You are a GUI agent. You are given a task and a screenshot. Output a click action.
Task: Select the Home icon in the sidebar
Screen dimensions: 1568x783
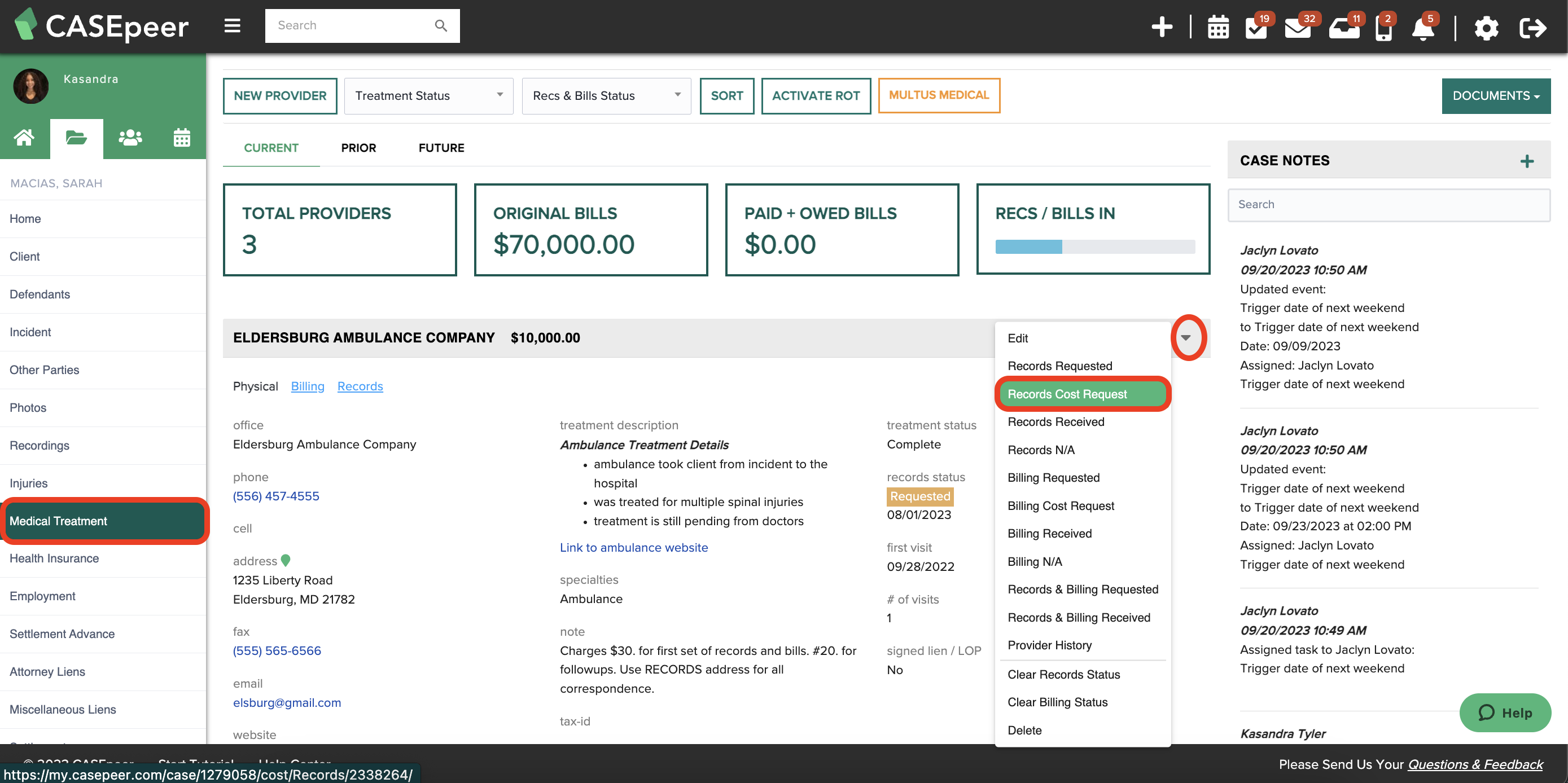coord(25,138)
